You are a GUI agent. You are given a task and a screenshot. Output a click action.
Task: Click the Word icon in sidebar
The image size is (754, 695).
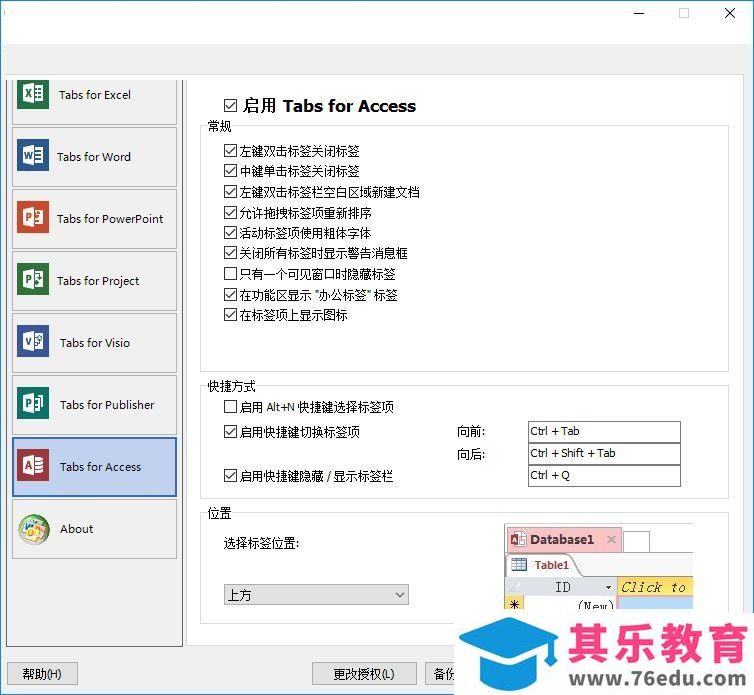point(33,155)
